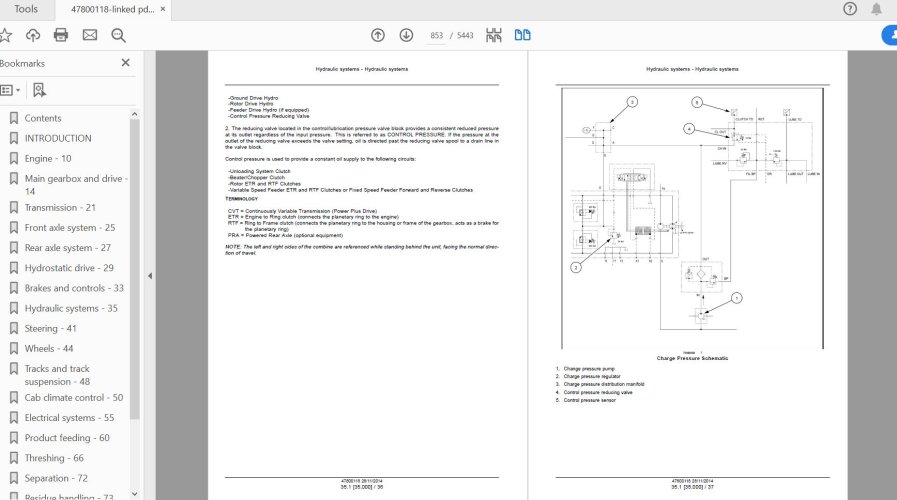Image resolution: width=897 pixels, height=500 pixels.
Task: Open Electrical systems - 55 bookmark
Action: [69, 418]
